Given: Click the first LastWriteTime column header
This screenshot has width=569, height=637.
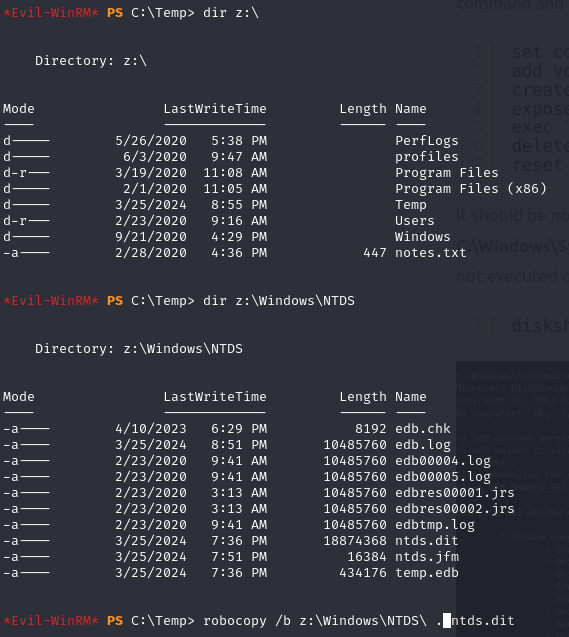Looking at the screenshot, I should pos(215,109).
